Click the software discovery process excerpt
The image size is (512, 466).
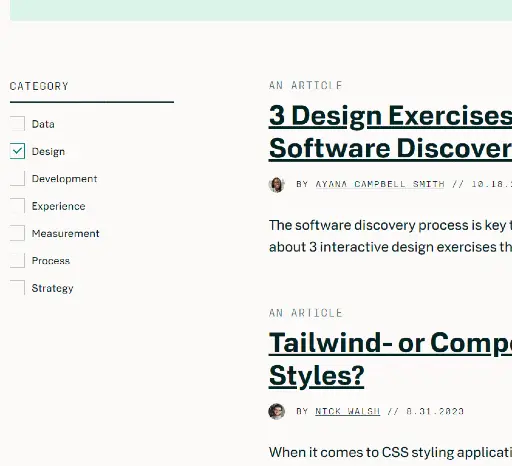pyautogui.click(x=390, y=236)
